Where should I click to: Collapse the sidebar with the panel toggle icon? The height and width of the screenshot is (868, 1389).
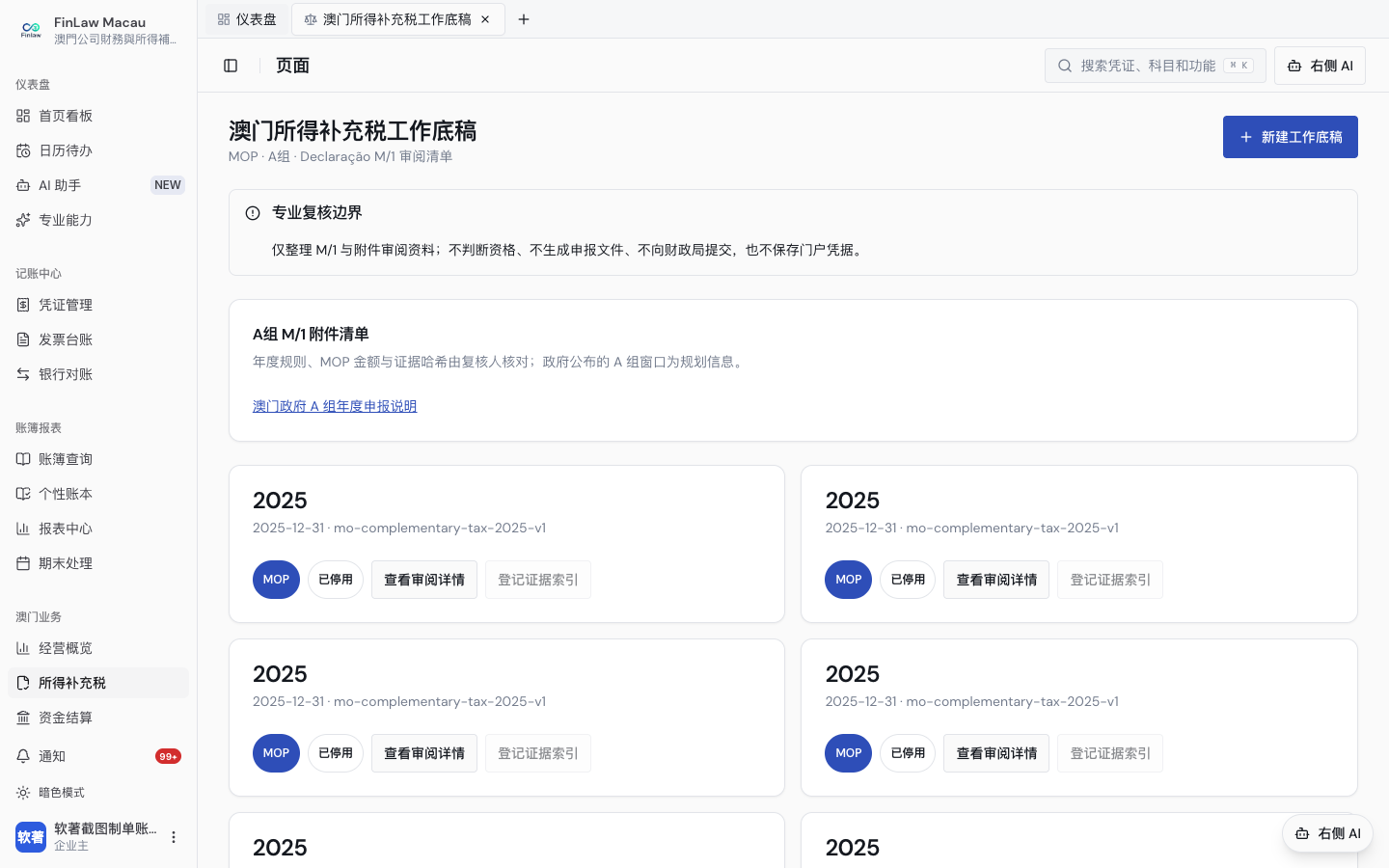pyautogui.click(x=231, y=66)
